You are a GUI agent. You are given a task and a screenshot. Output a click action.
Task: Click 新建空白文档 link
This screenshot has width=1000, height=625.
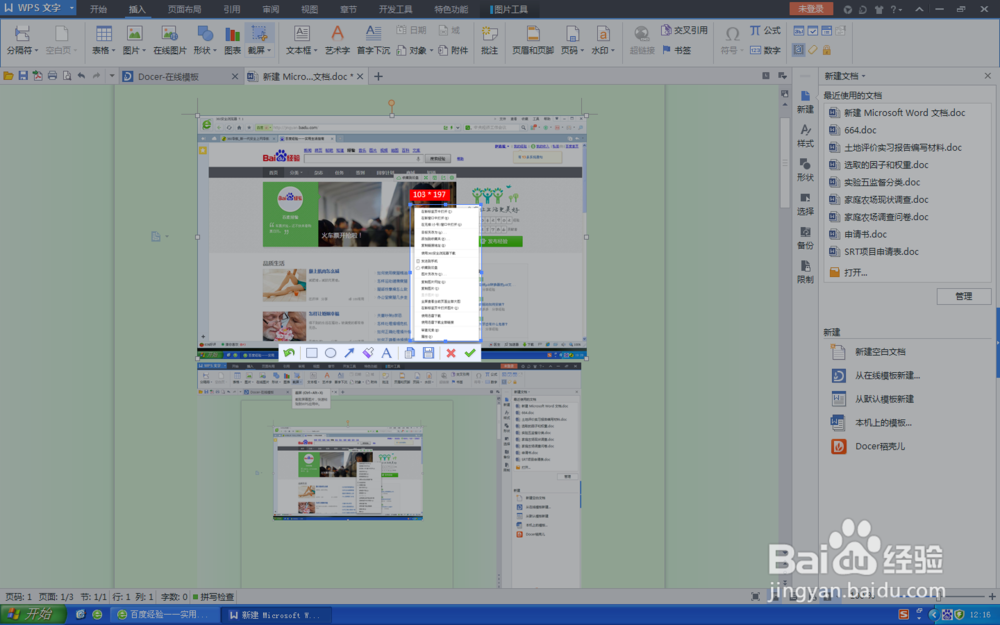[879, 351]
